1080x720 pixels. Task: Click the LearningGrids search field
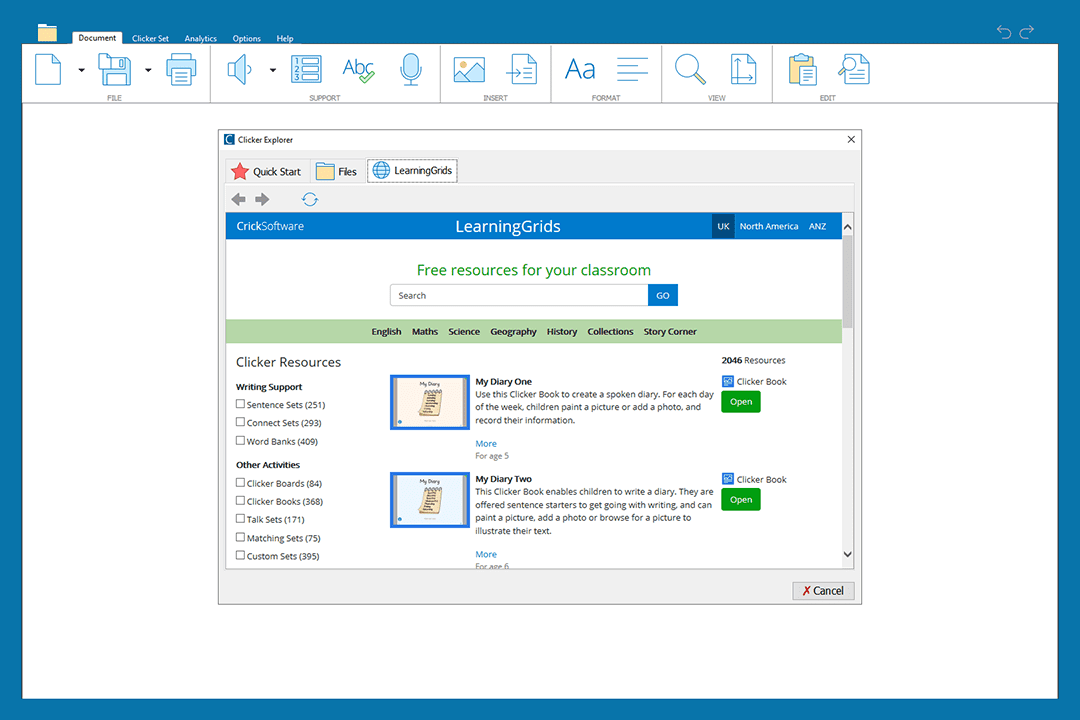[518, 295]
